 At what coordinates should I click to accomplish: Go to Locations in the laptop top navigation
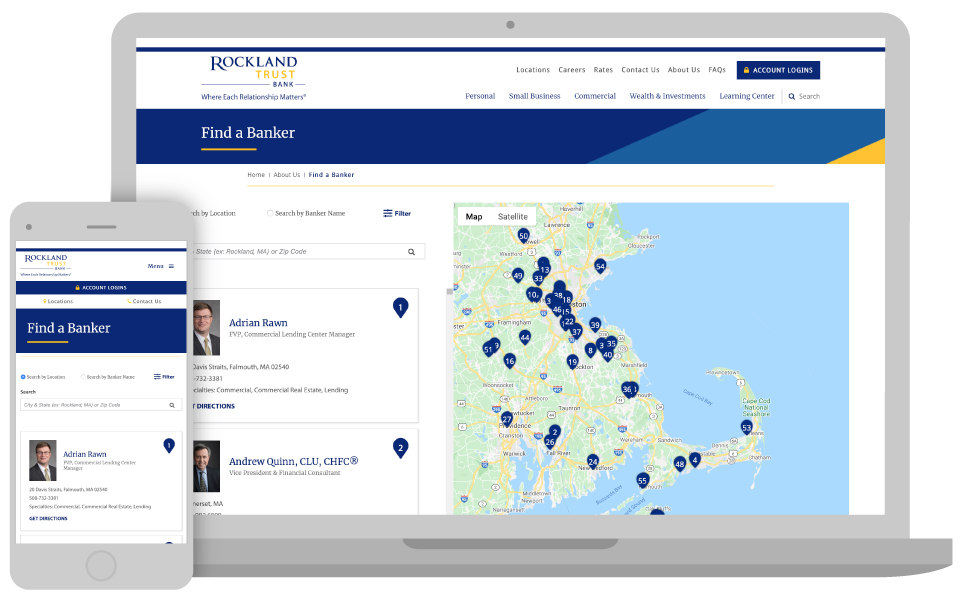pos(533,70)
